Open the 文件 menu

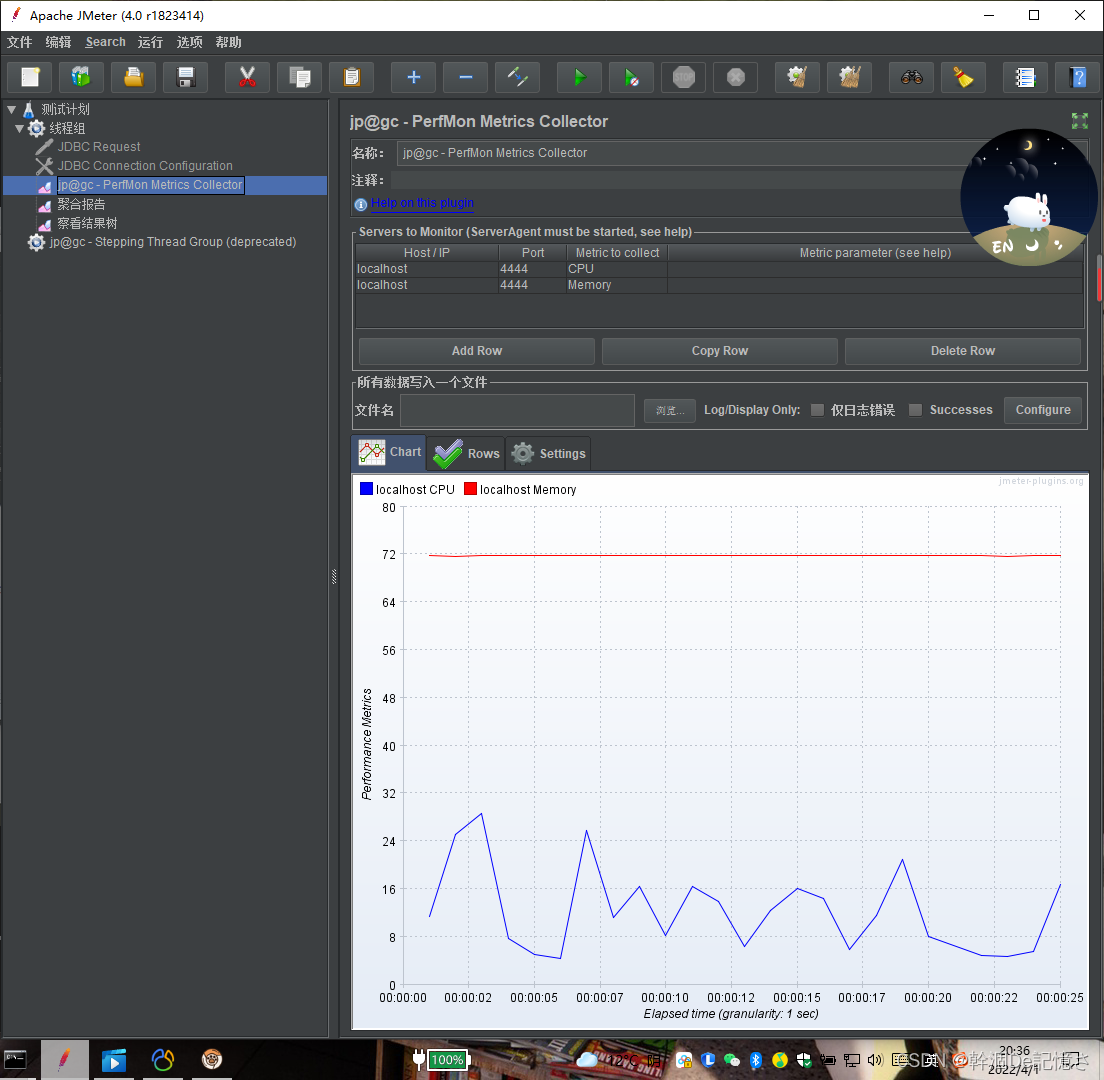pyautogui.click(x=20, y=42)
